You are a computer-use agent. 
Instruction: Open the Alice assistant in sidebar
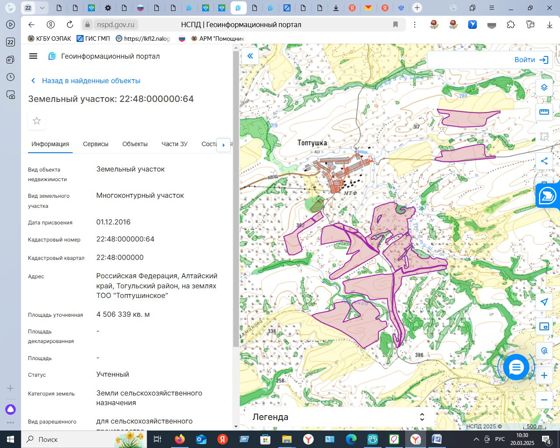[x=10, y=409]
